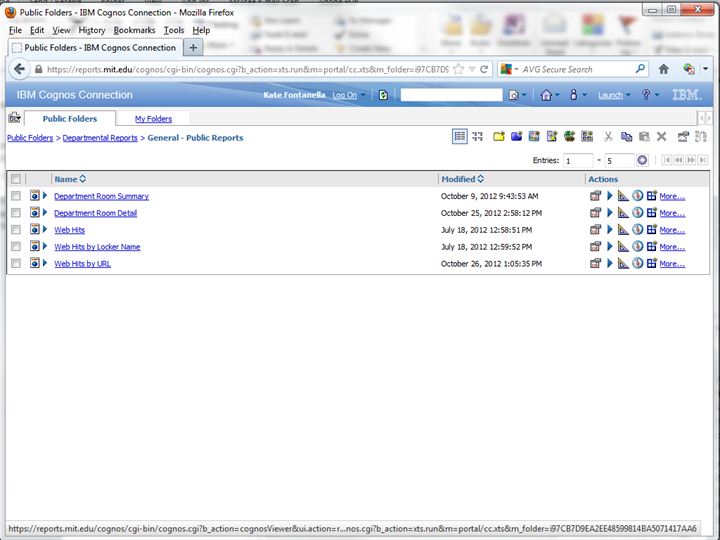The width and height of the screenshot is (720, 540).
Task: Click the Cognos search input field
Action: pyautogui.click(x=451, y=95)
